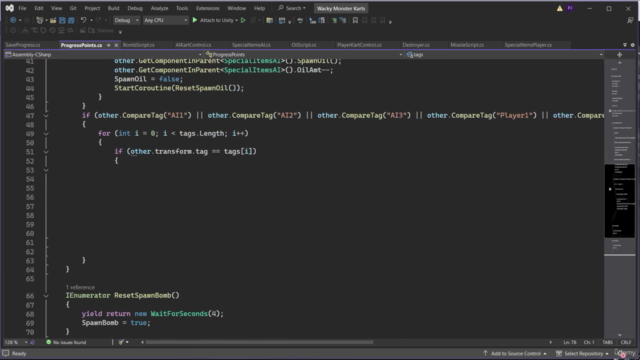Switch to BombScript.cs tab
Screen dimensions: 640x360
pos(138,45)
